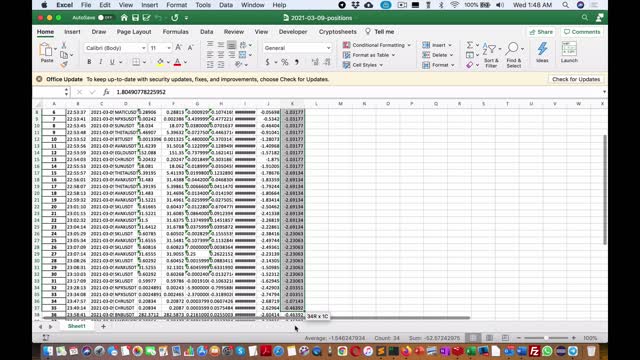Toggle the AutoSave switch
Image resolution: width=640 pixels, height=360 pixels.
point(104,18)
